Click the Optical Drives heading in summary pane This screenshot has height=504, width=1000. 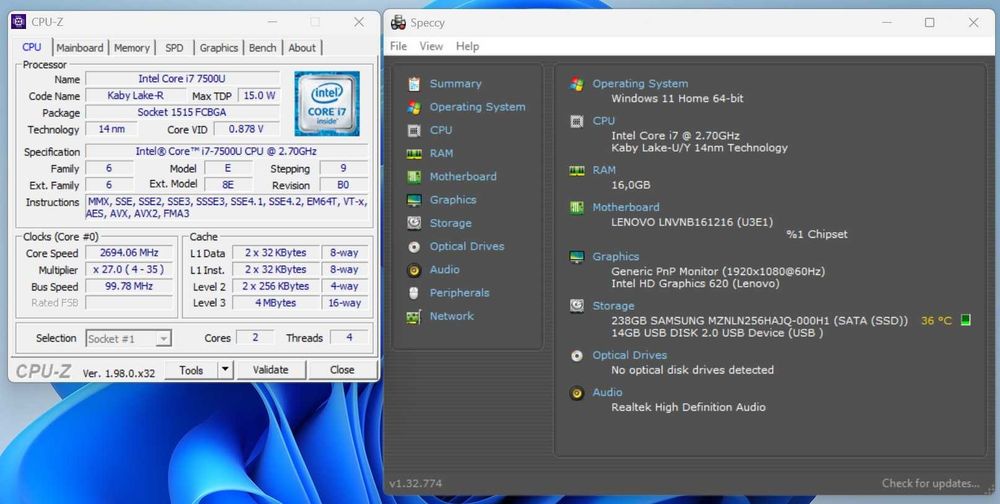pos(629,355)
